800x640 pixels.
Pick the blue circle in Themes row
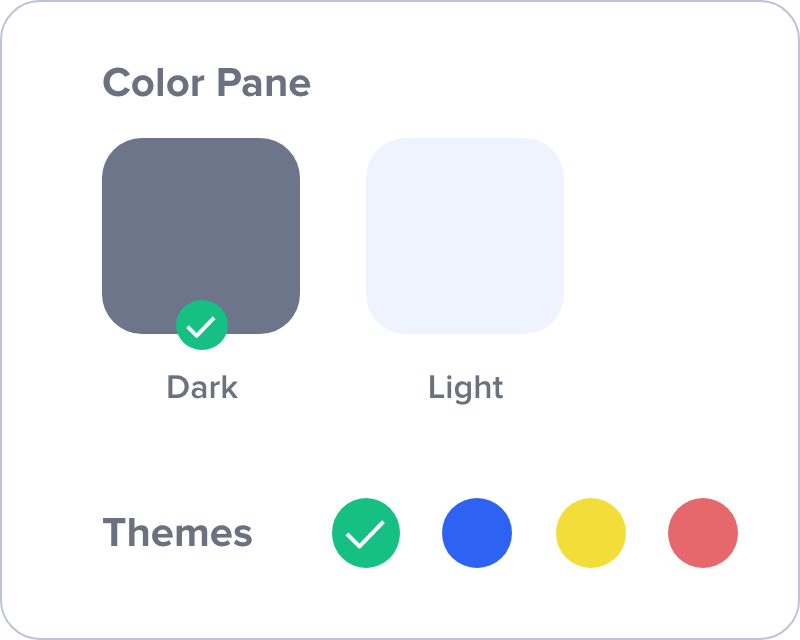pos(477,533)
